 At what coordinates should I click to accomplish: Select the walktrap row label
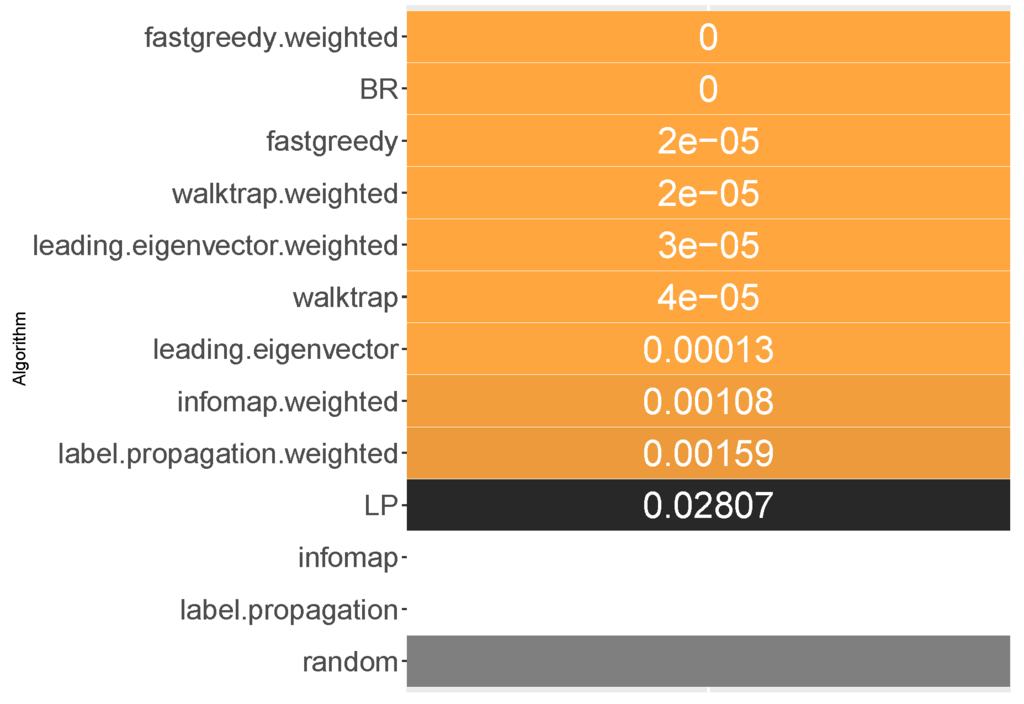click(345, 298)
